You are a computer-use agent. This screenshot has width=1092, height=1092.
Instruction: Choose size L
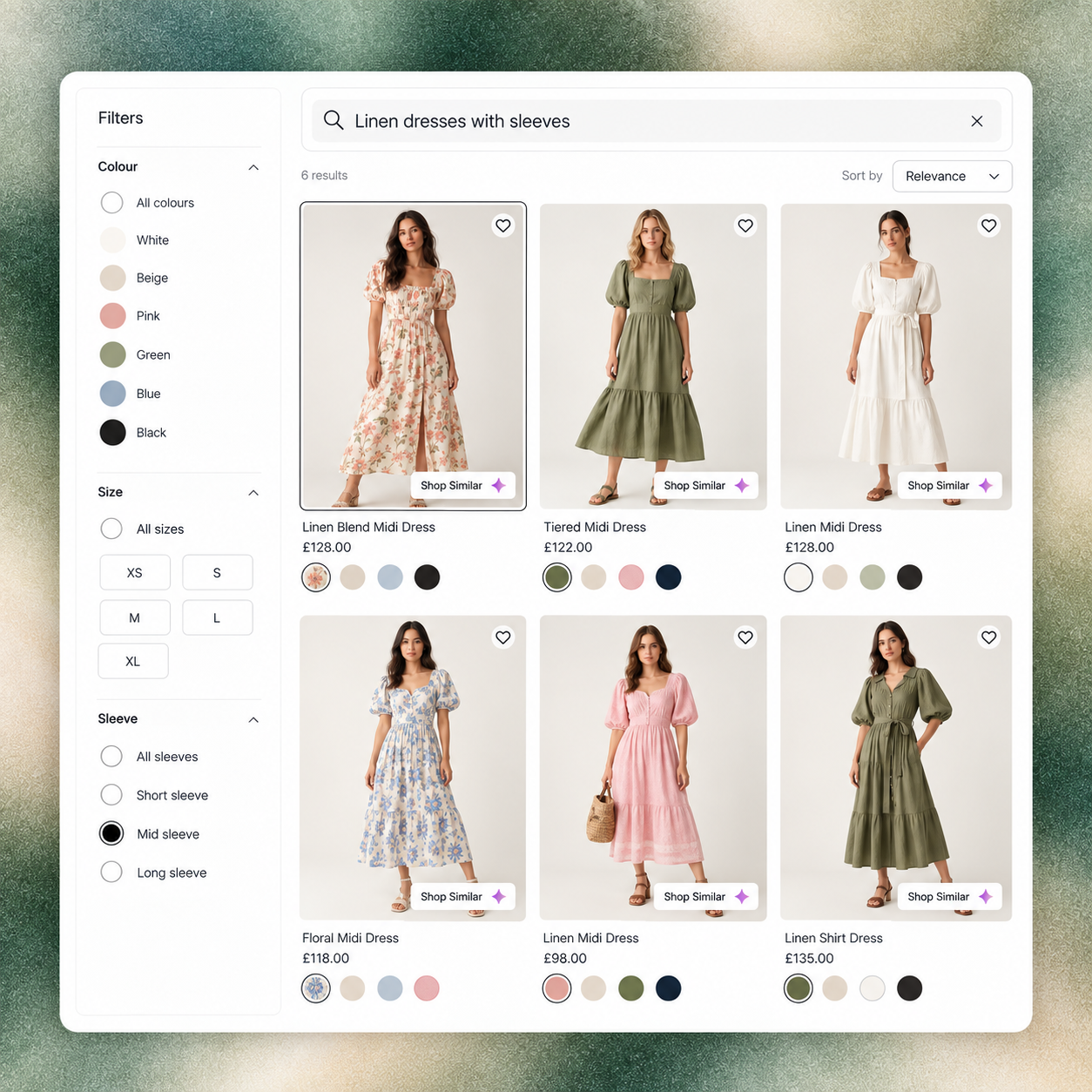click(217, 617)
